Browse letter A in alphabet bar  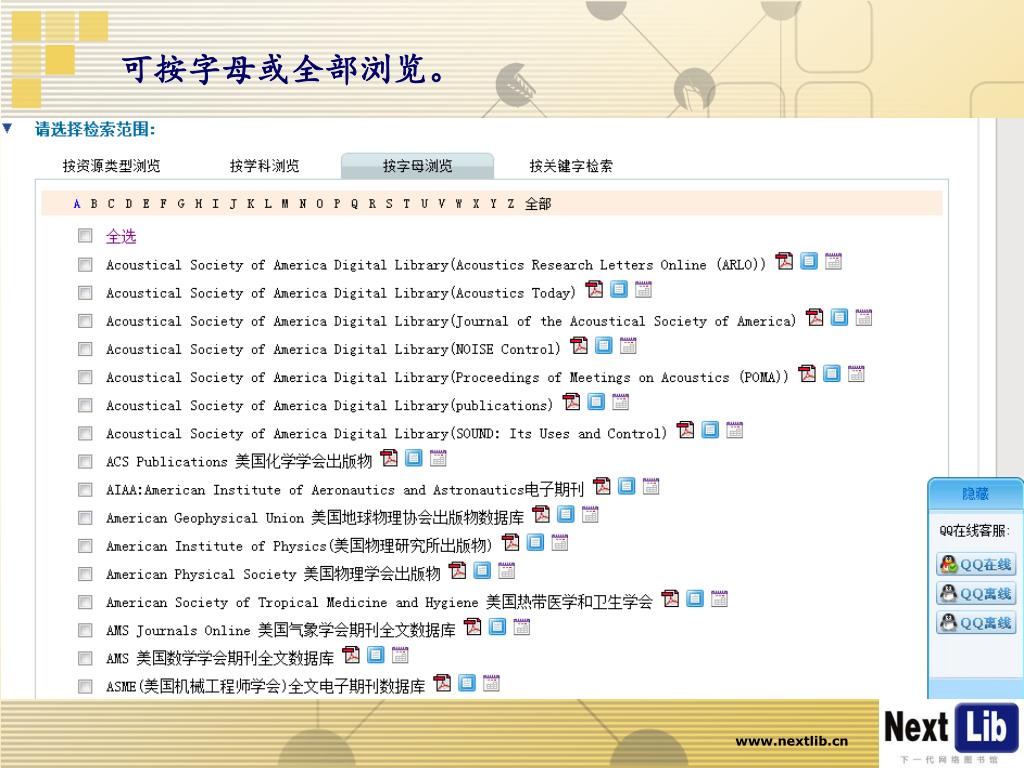[x=77, y=204]
